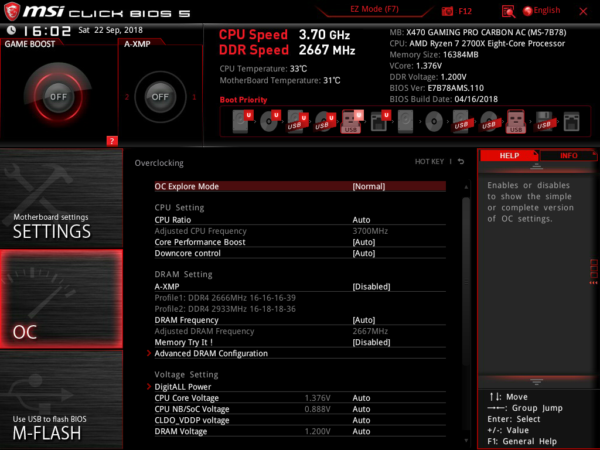
Task: Click the scrollbar down arrow in settings list
Action: 466,441
